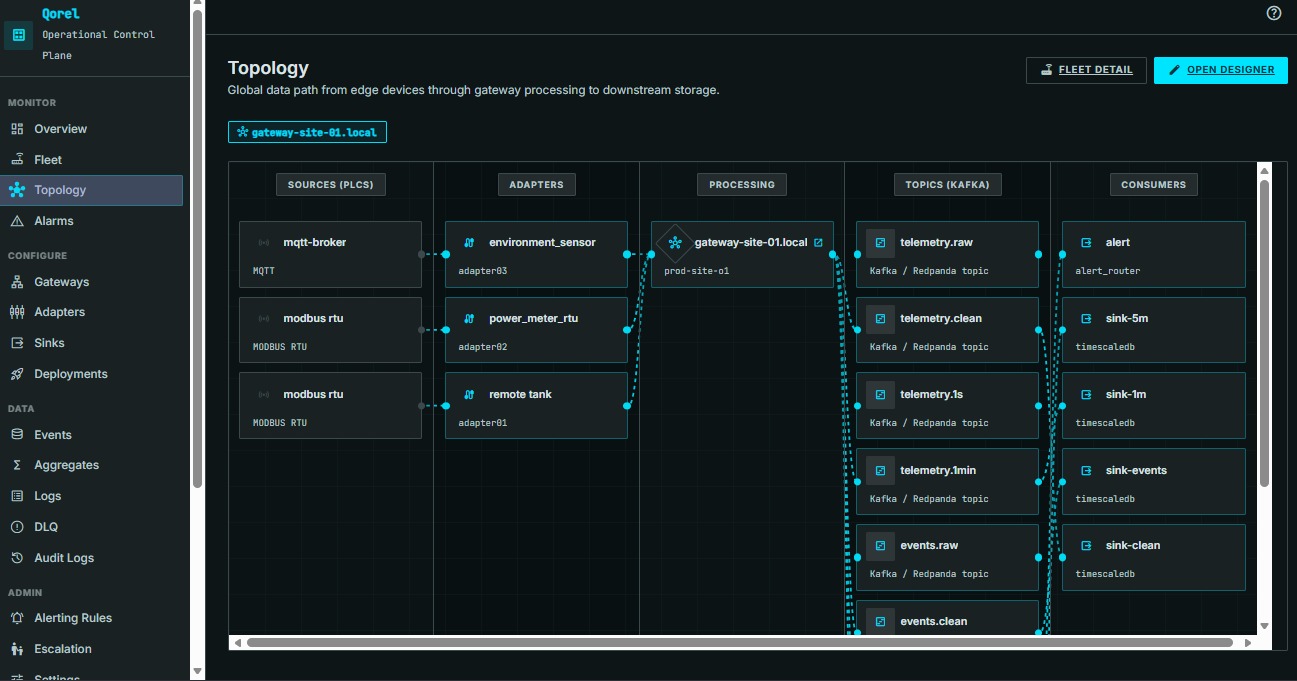The width and height of the screenshot is (1297, 681).
Task: Open Adapters configuration
Action: (x=91, y=312)
